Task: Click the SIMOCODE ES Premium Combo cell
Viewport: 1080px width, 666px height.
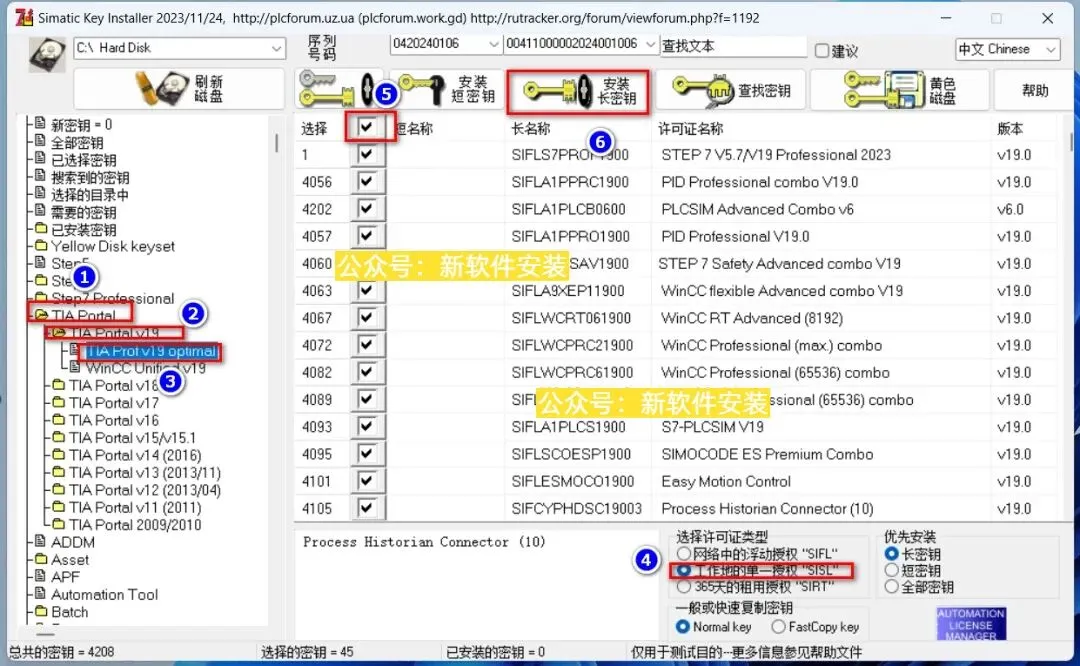Action: (x=767, y=454)
